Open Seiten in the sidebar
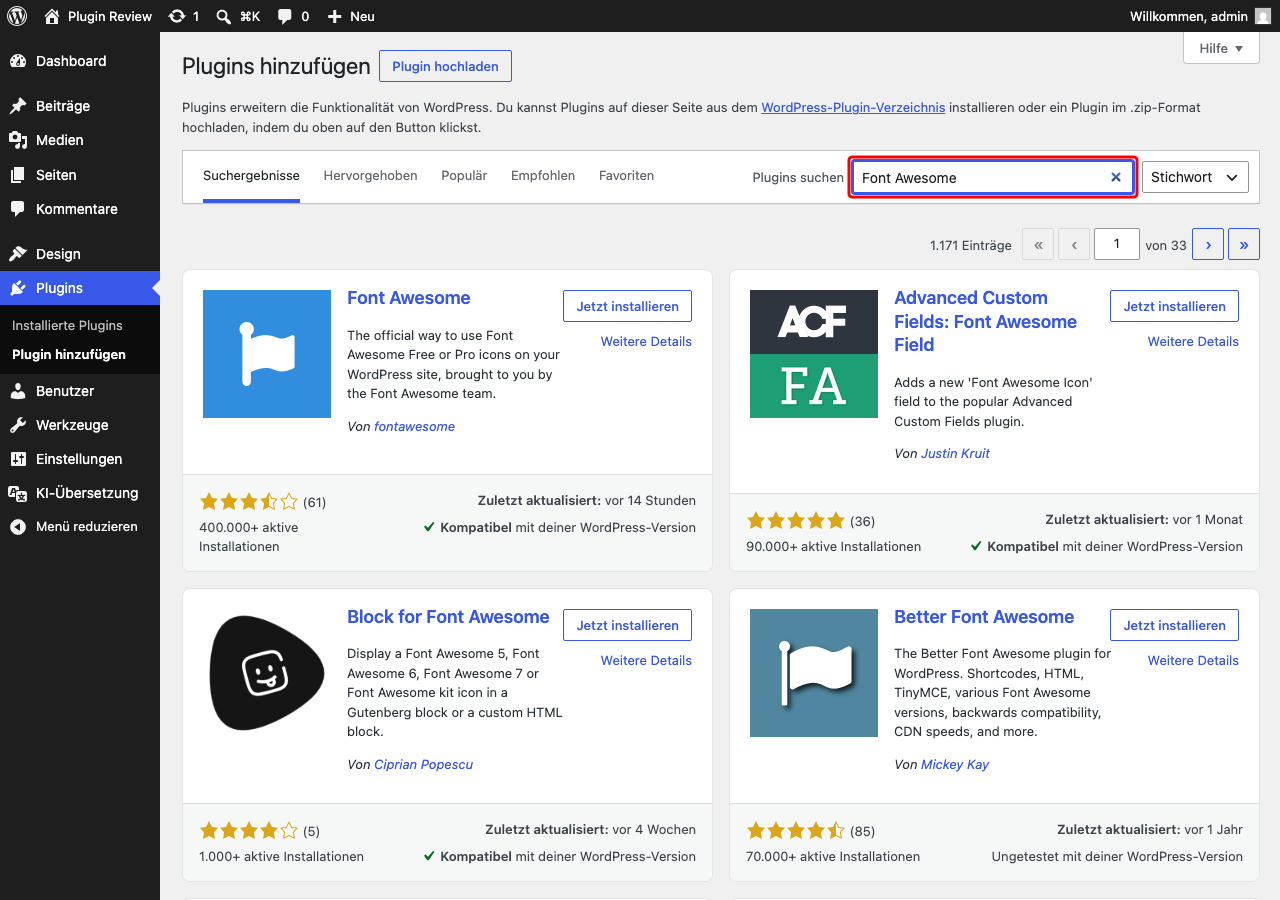This screenshot has height=900, width=1280. tap(80, 175)
